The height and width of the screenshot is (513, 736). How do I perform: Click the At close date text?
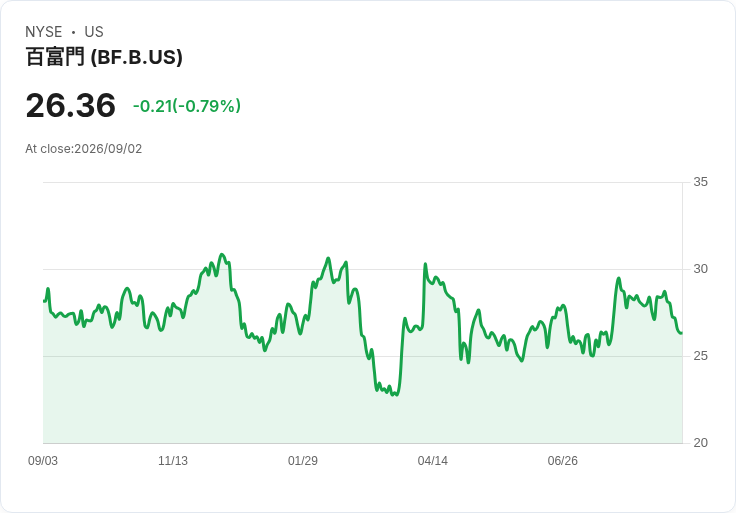pyautogui.click(x=84, y=149)
